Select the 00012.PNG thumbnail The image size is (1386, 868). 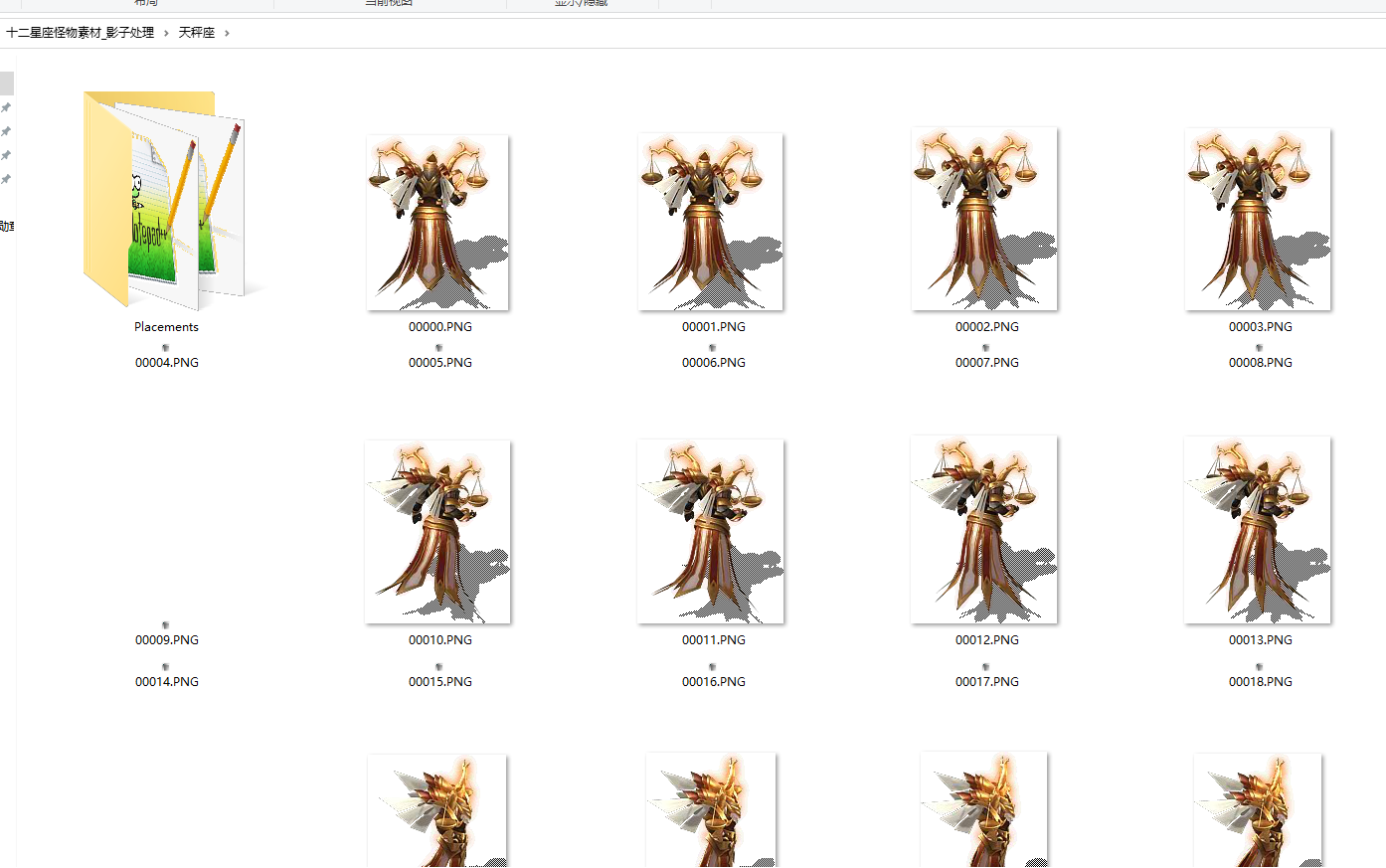tap(984, 530)
